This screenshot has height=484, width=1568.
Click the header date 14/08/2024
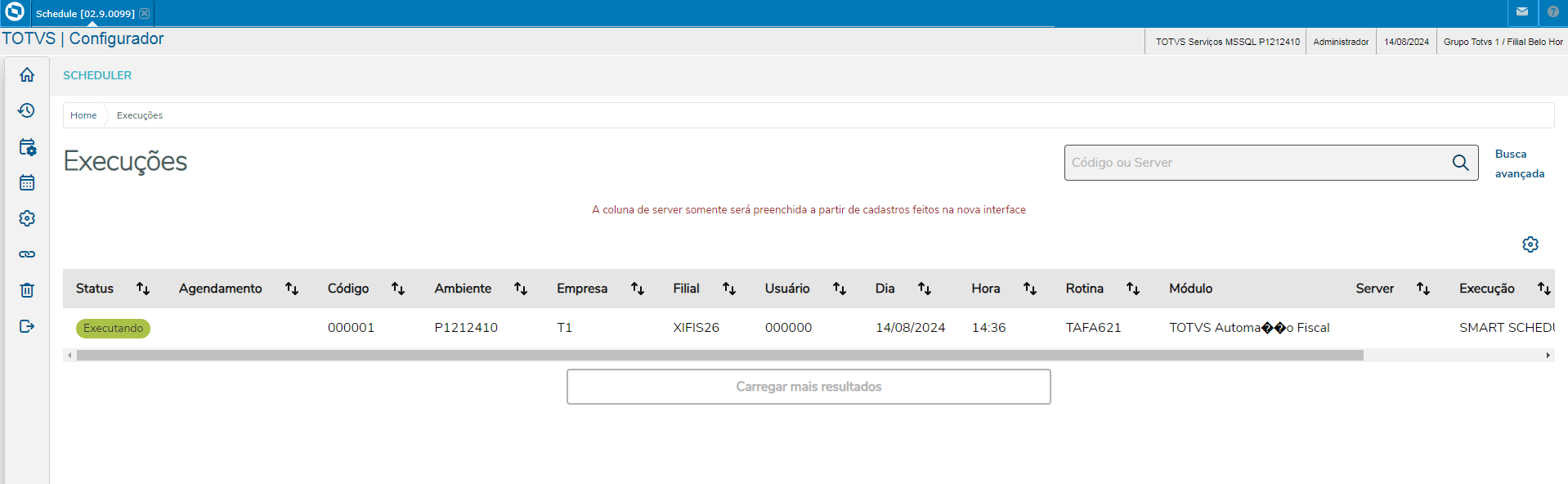point(1406,42)
